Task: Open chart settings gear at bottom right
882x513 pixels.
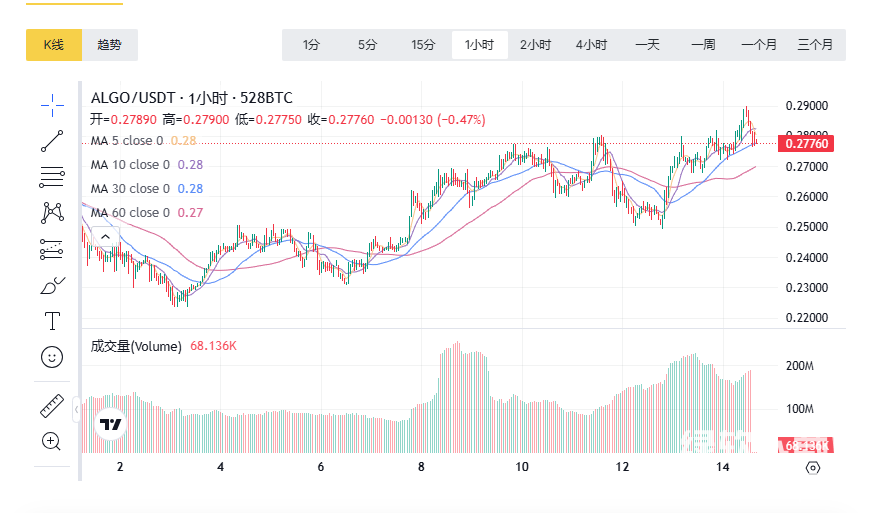Action: tap(813, 468)
